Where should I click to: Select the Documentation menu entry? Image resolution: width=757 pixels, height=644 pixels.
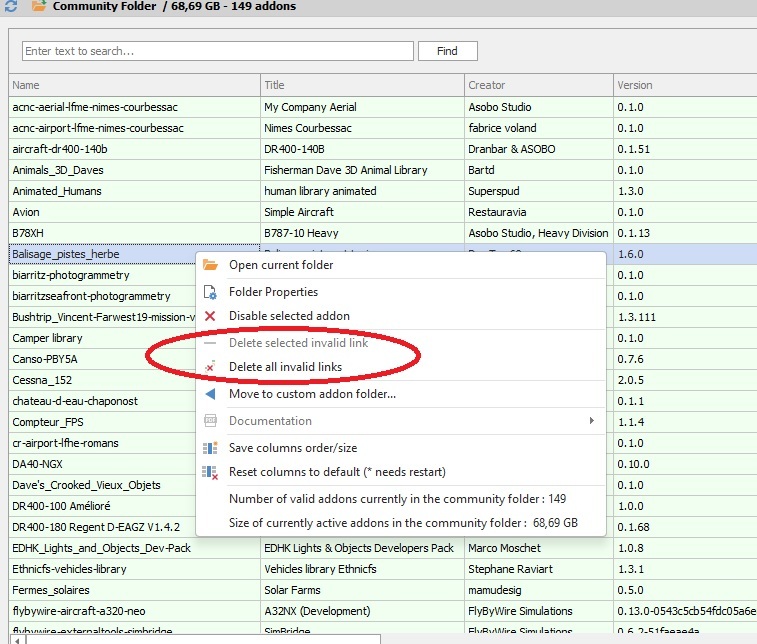click(x=270, y=421)
